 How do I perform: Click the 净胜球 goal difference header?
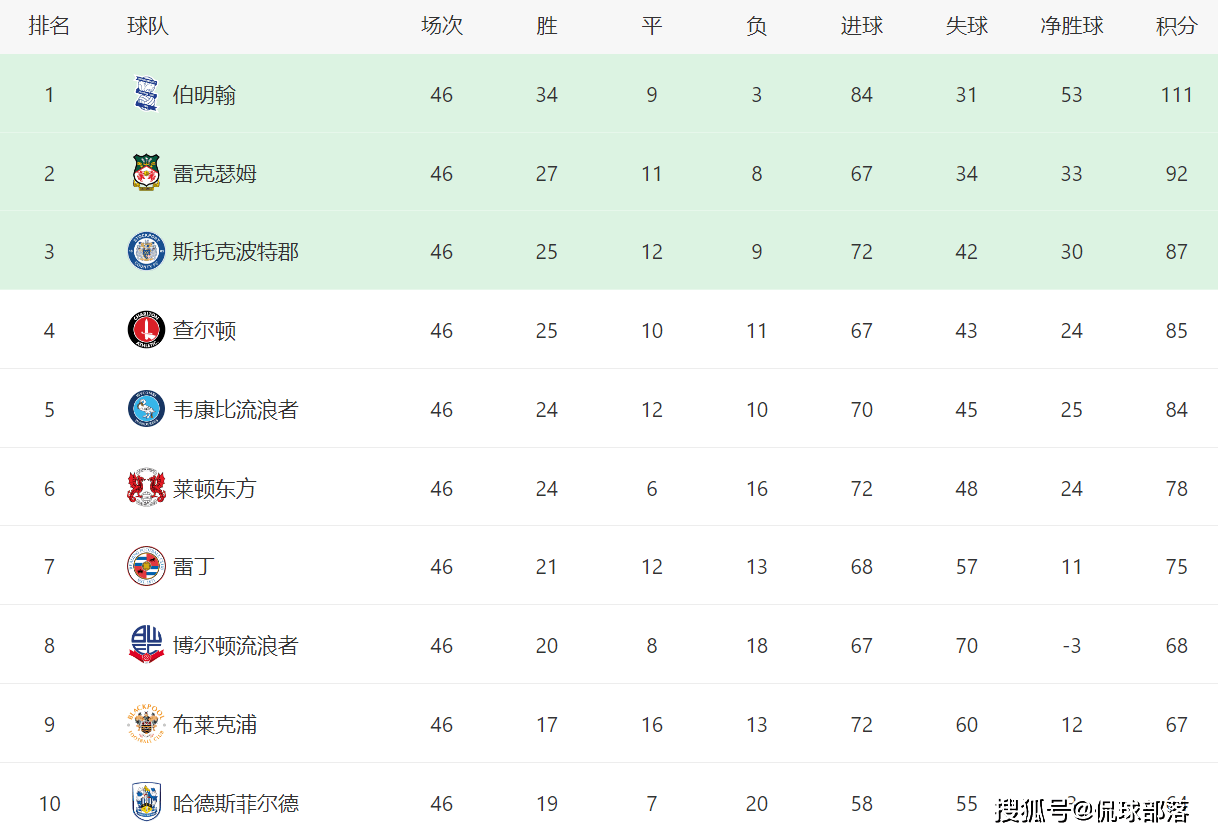[x=1071, y=26]
